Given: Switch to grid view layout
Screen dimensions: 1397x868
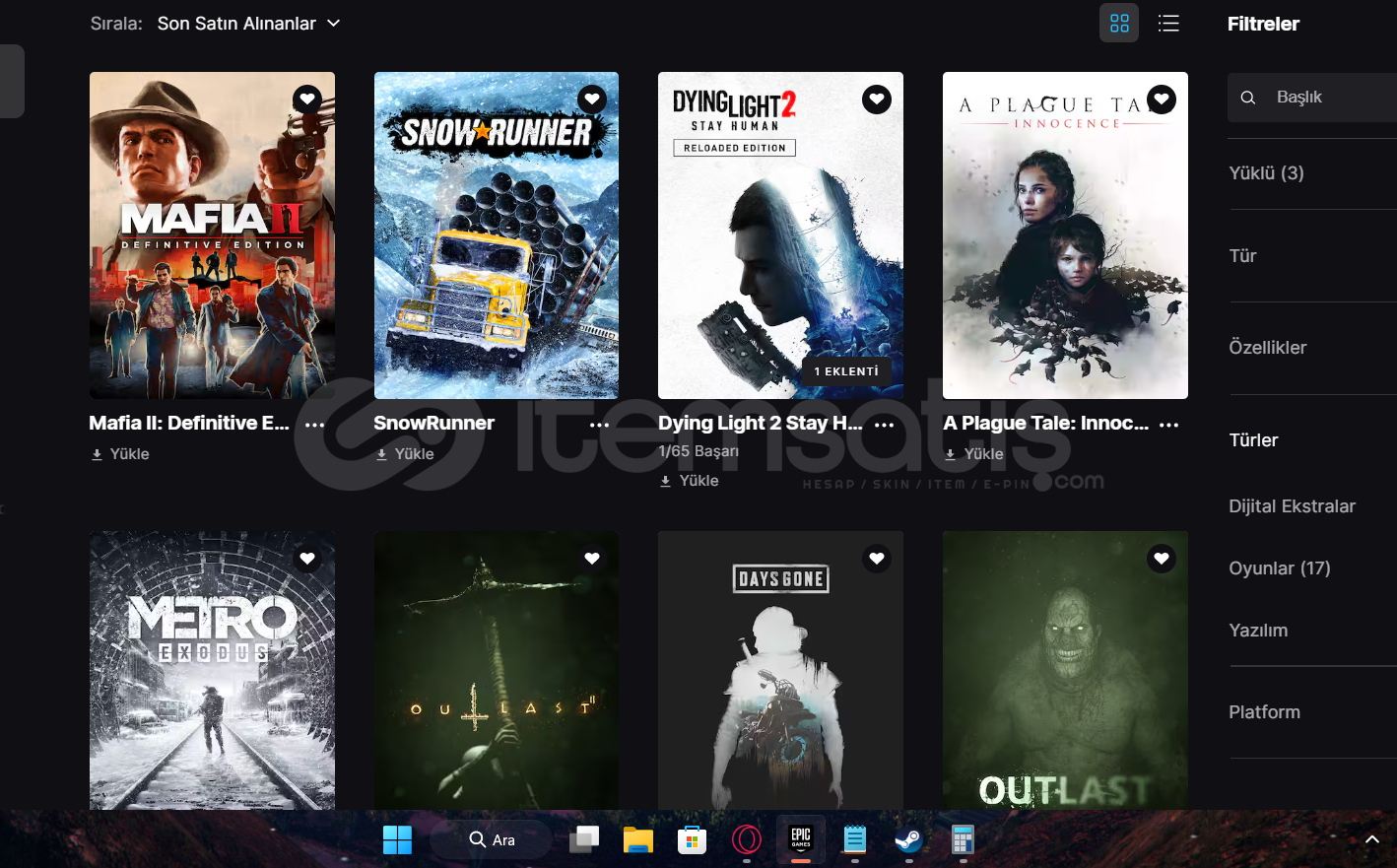Looking at the screenshot, I should point(1119,24).
